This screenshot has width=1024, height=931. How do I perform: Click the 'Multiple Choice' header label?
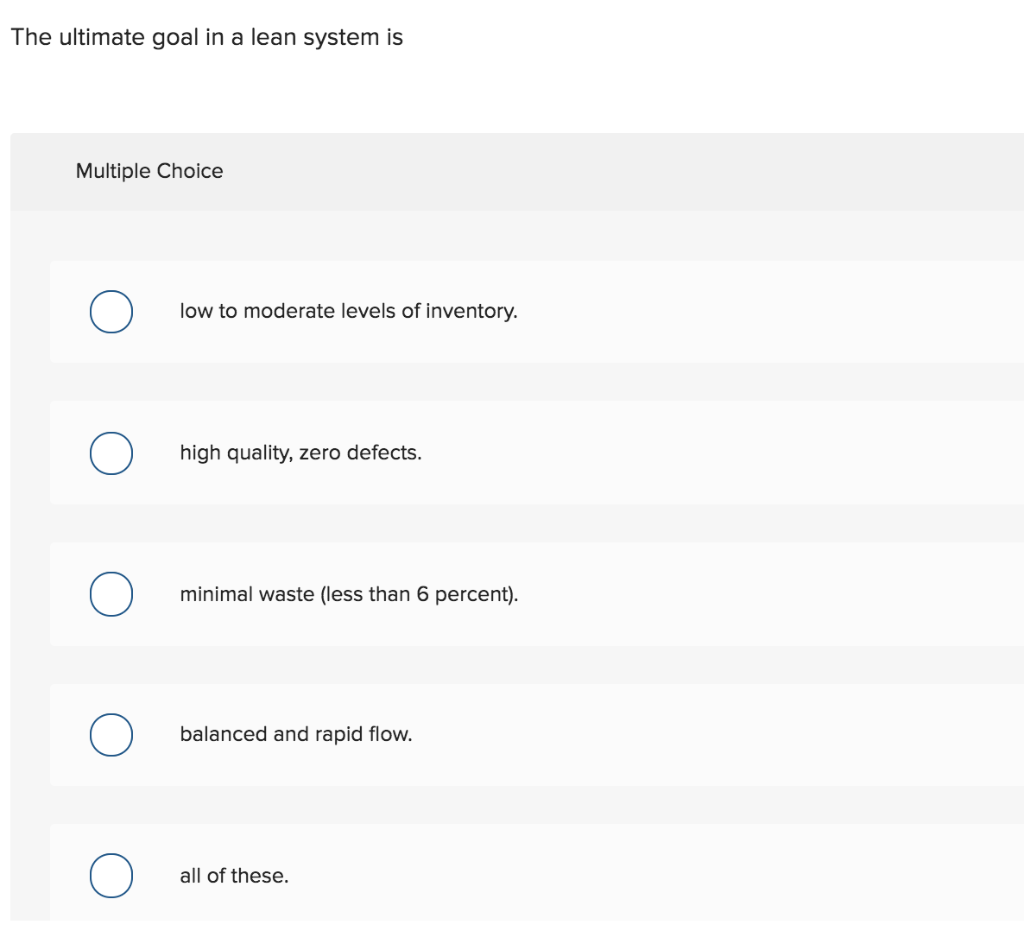pyautogui.click(x=150, y=171)
